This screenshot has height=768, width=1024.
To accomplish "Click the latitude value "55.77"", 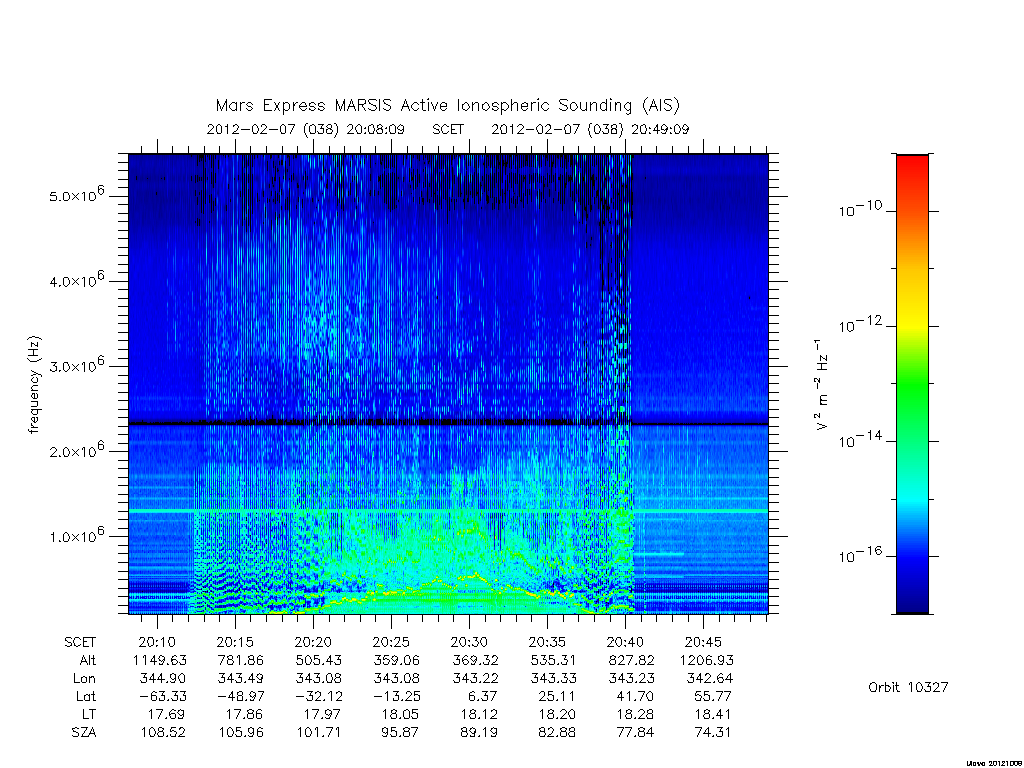I will tap(713, 696).
